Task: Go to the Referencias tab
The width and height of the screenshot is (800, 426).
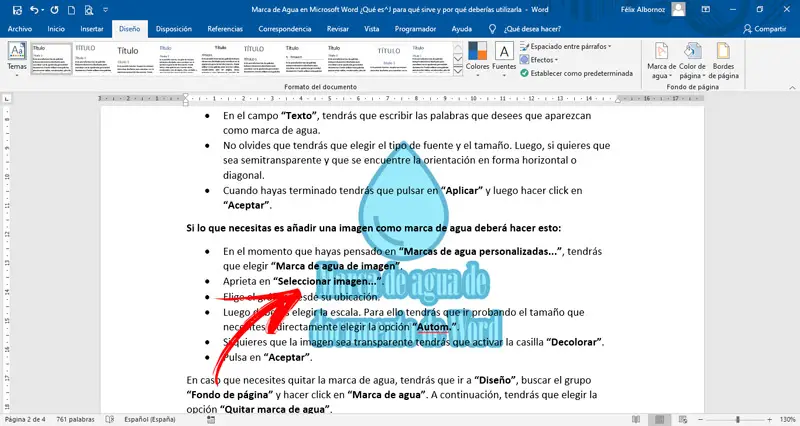Action: pyautogui.click(x=225, y=29)
